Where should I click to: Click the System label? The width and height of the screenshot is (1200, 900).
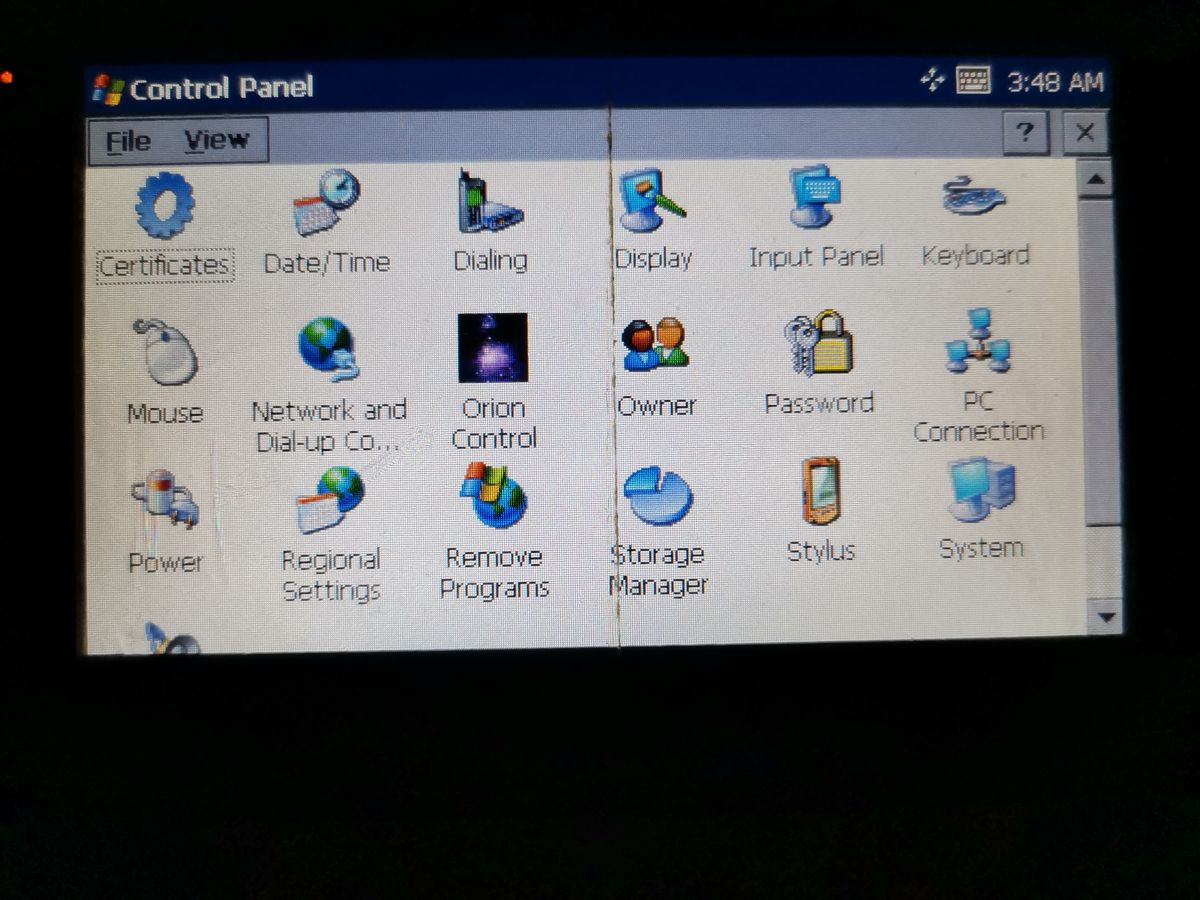pyautogui.click(x=981, y=548)
